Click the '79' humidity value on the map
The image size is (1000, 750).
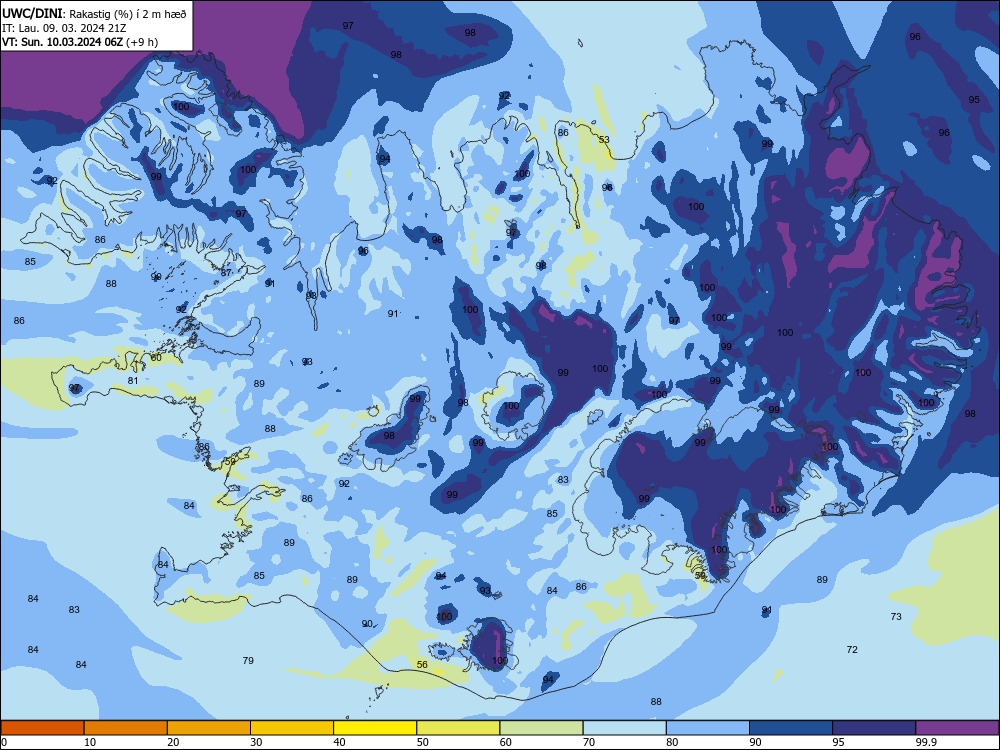[x=248, y=660]
